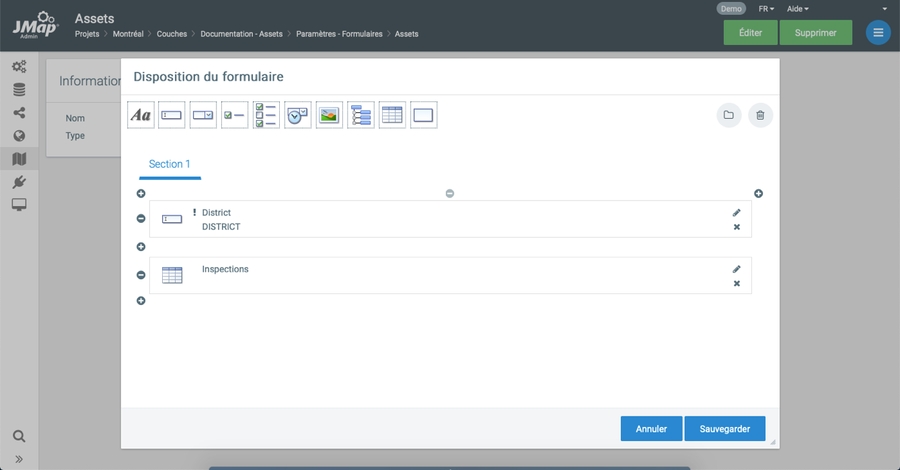The image size is (900, 470).
Task: Insert a table component from the toolbar
Action: pos(392,115)
